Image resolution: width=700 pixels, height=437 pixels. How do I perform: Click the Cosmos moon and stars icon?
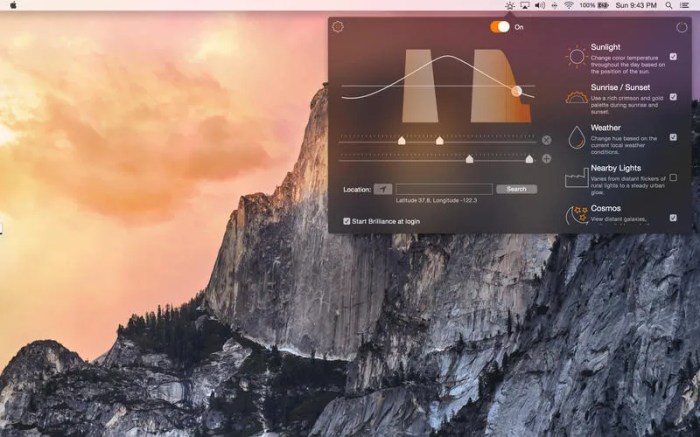[x=576, y=214]
